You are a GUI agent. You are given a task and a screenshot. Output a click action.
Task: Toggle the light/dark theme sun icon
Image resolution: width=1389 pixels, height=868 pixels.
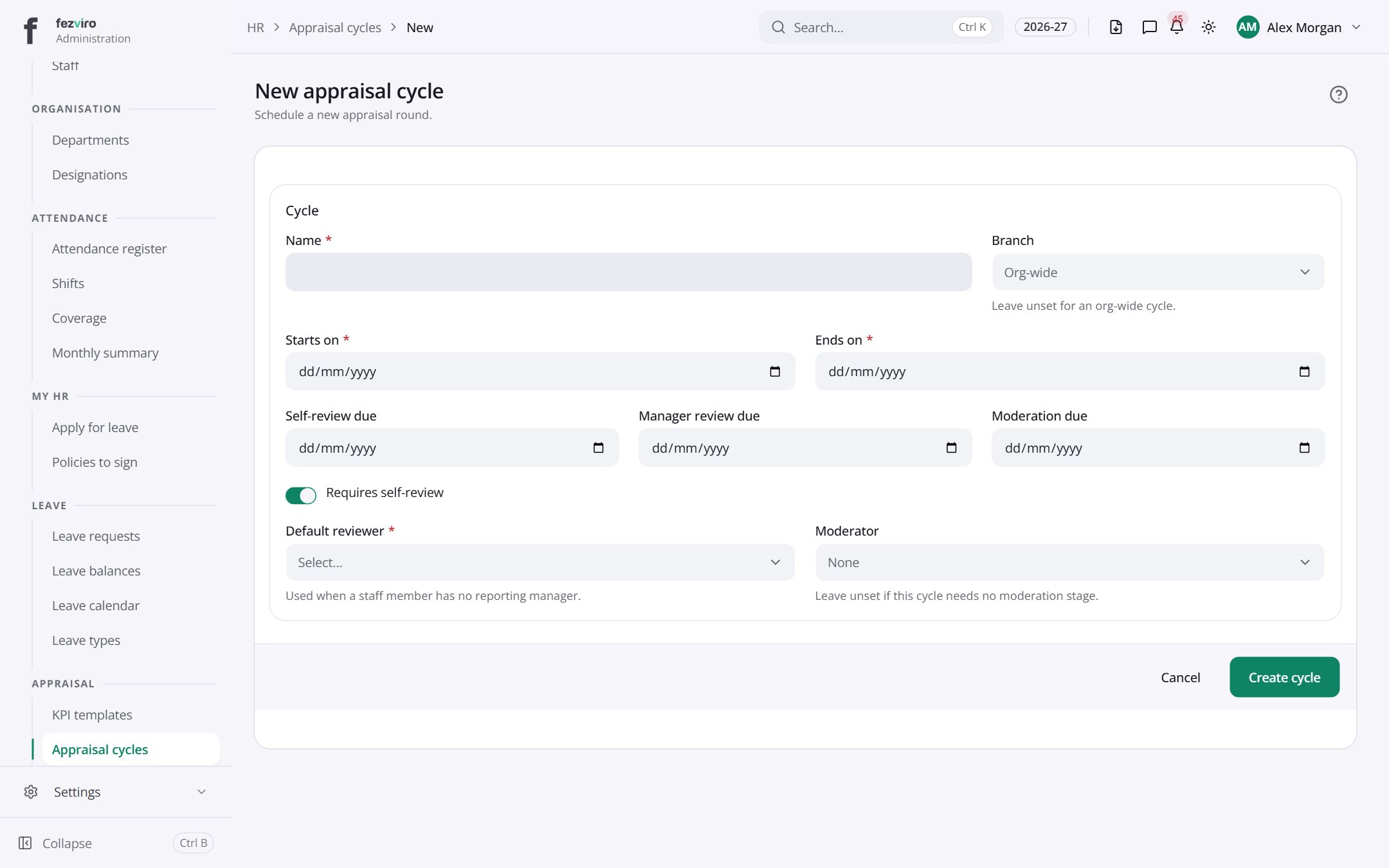[x=1208, y=27]
